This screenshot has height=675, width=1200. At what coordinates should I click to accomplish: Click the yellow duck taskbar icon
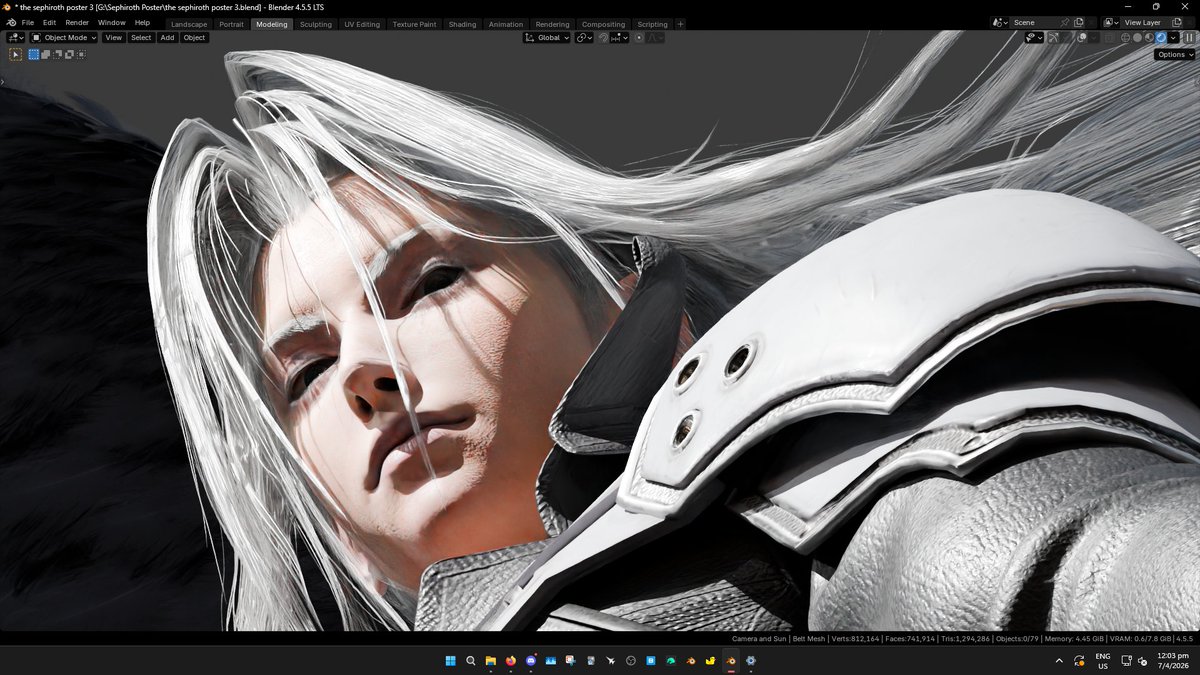click(x=711, y=661)
